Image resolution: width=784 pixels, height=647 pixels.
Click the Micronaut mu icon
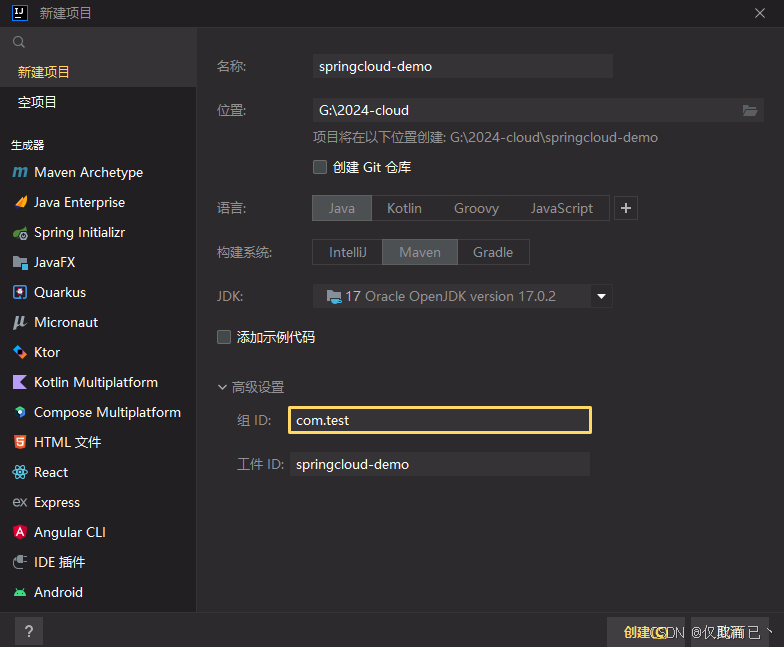20,322
